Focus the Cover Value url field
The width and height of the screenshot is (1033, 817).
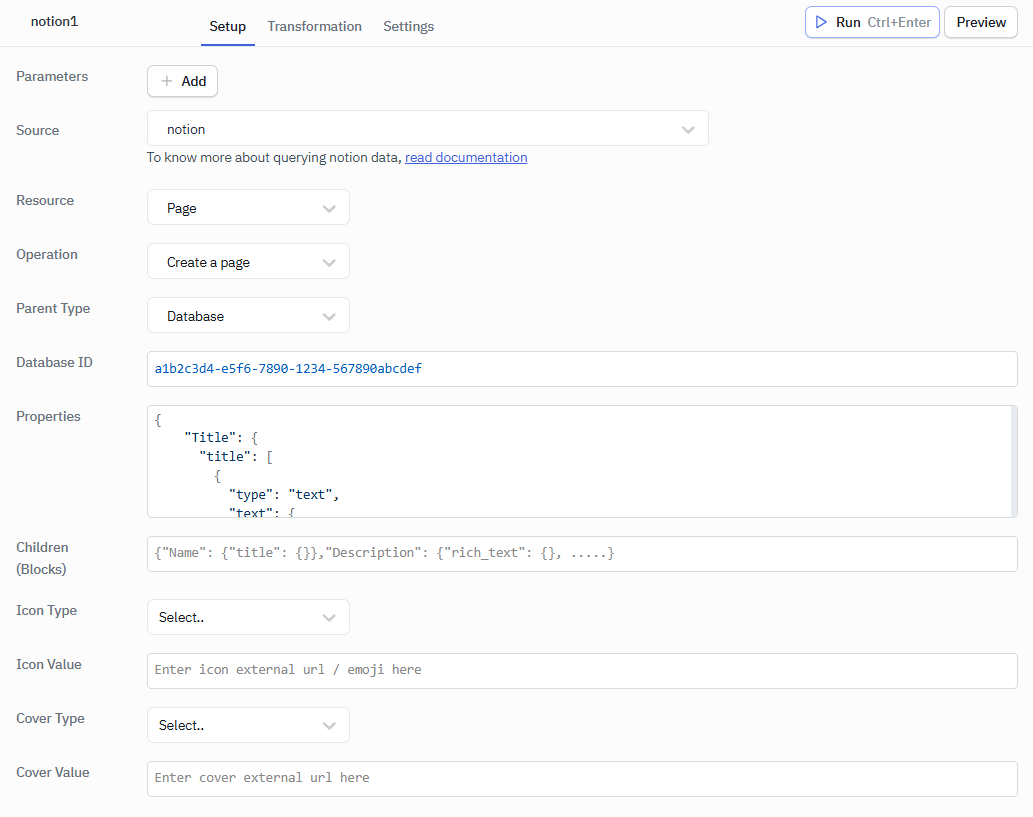[582, 778]
